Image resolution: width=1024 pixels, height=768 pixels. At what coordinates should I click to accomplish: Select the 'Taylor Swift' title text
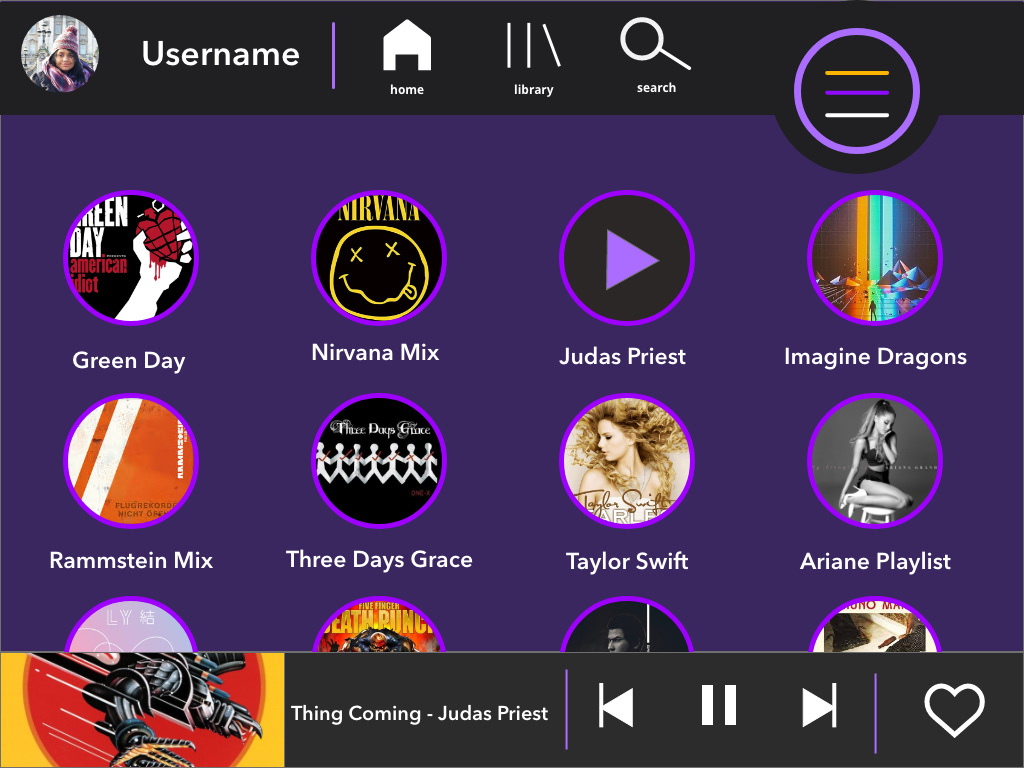(x=627, y=562)
